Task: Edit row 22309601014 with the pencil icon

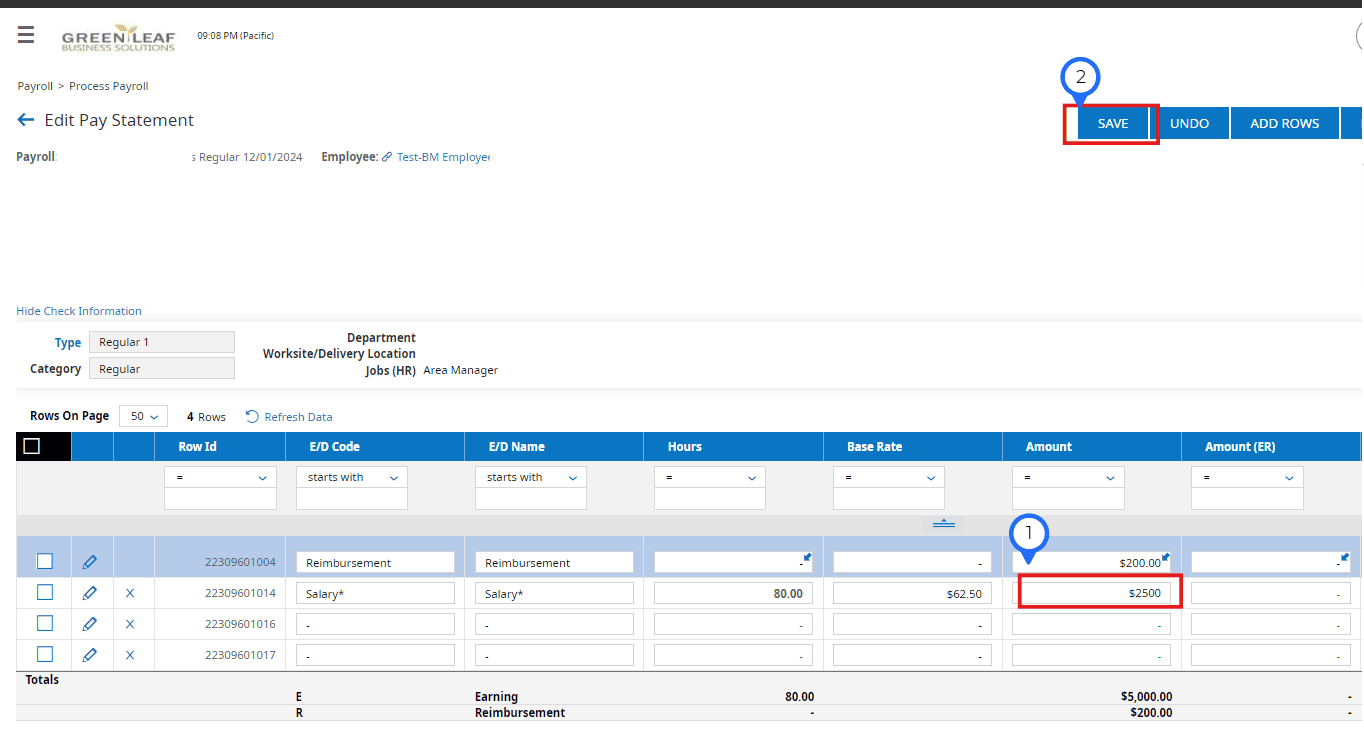Action: 90,593
